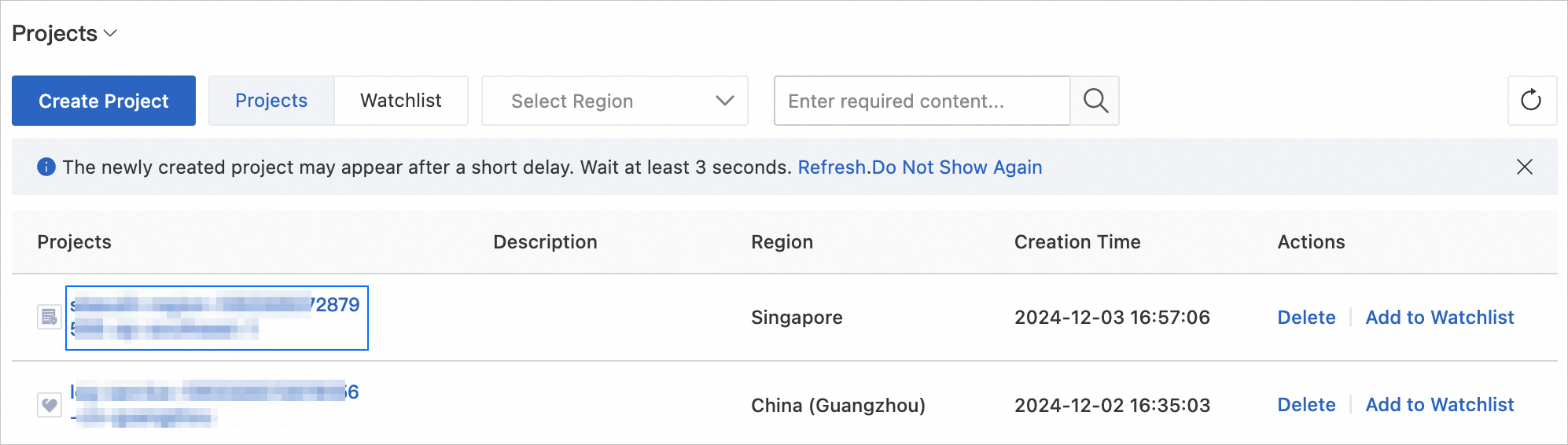The height and width of the screenshot is (445, 1568).
Task: Expand the Projects title dropdown chevron
Action: (111, 33)
